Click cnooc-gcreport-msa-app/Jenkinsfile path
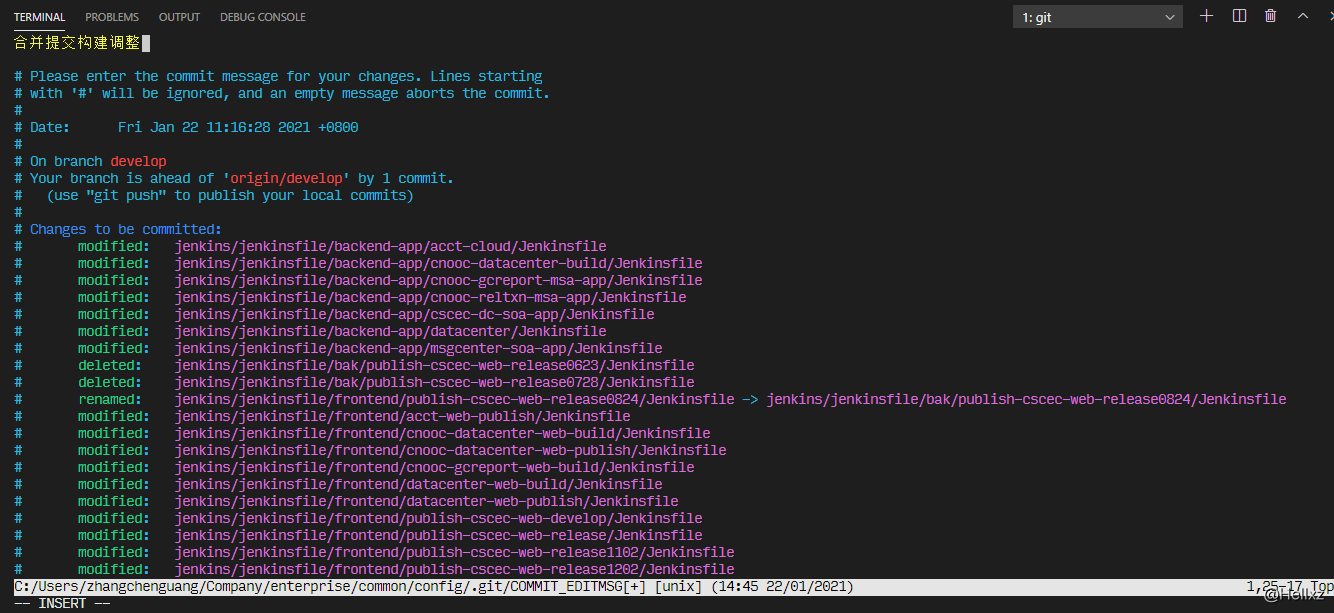 point(439,280)
